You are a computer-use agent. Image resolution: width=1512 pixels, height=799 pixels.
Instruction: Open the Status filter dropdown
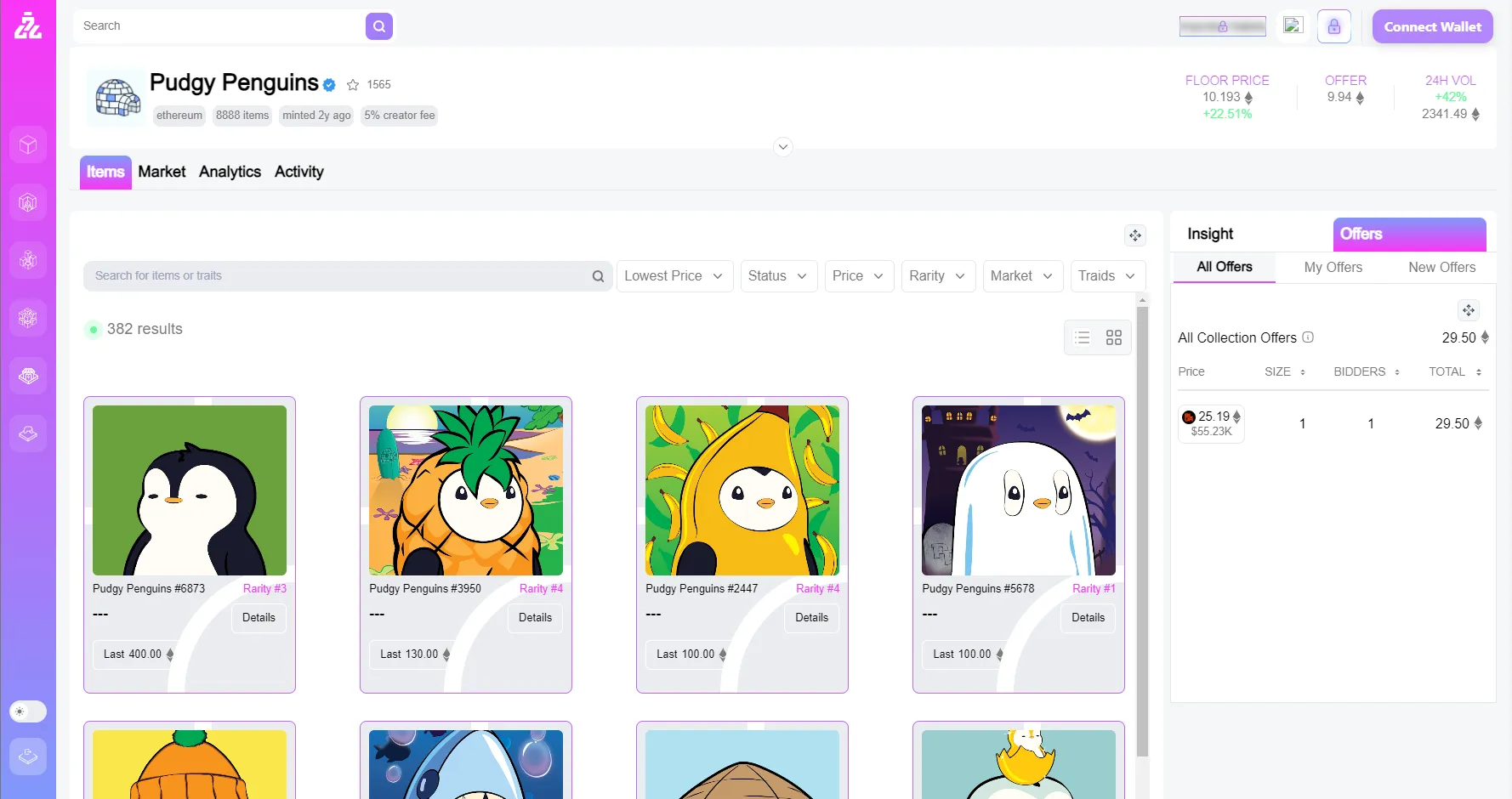[x=779, y=276]
